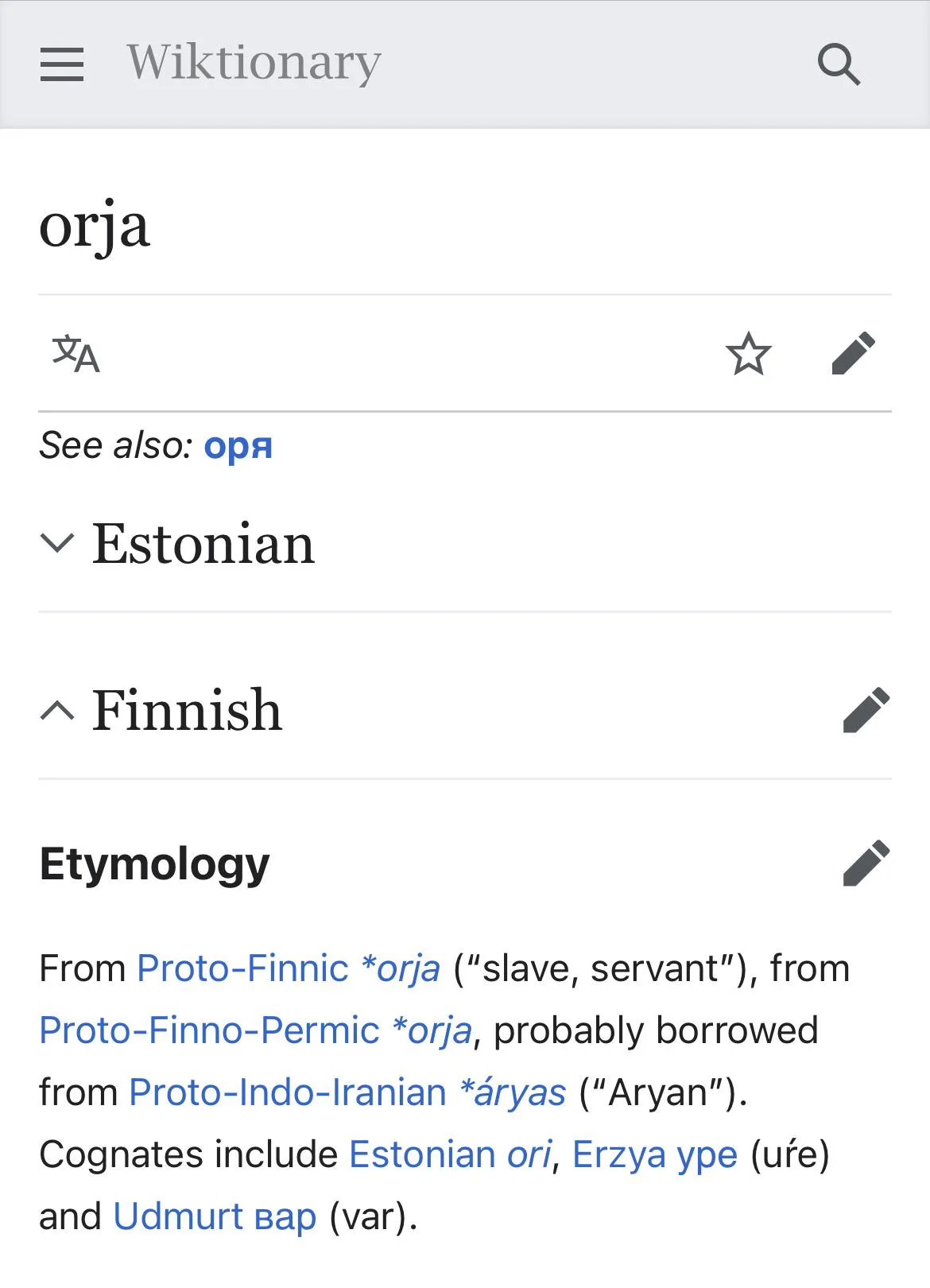Open the Proto-Indo-Iranian link
The image size is (930, 1288).
pos(287,1092)
